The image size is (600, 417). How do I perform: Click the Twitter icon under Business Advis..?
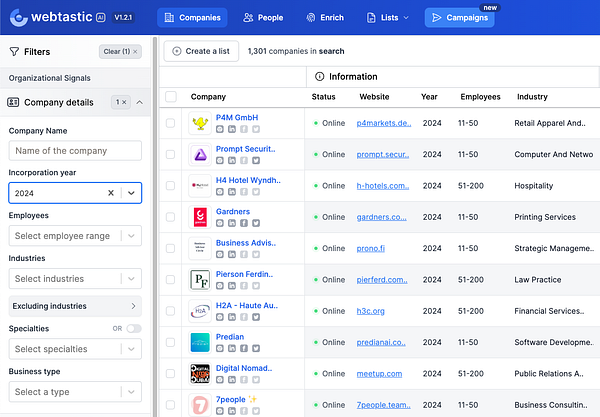[x=255, y=254]
